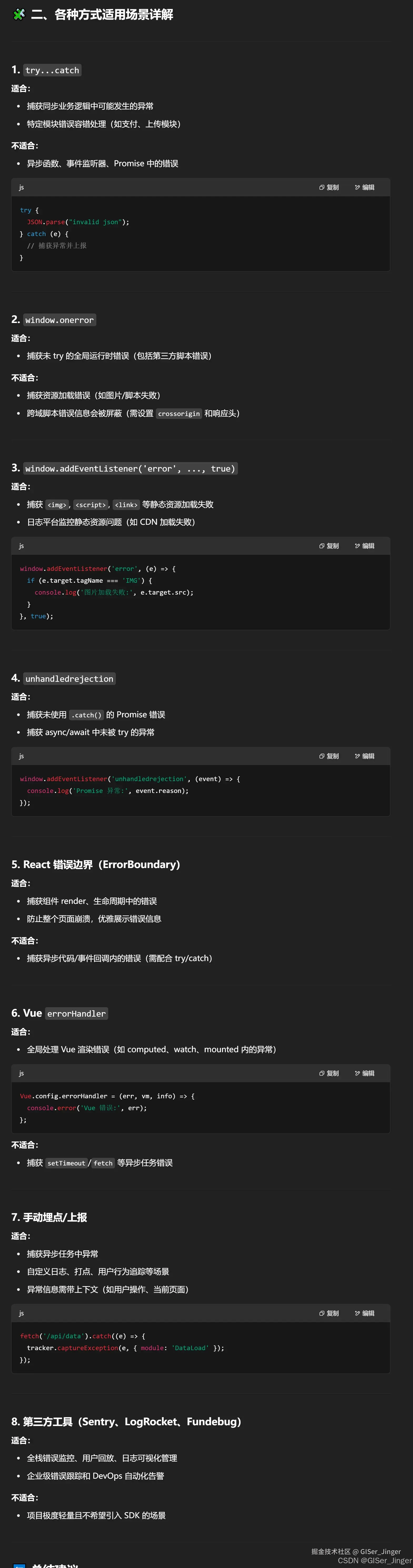Click the line console.log('图片加载失败:', e.target.src);
The image size is (413, 1568).
(114, 592)
